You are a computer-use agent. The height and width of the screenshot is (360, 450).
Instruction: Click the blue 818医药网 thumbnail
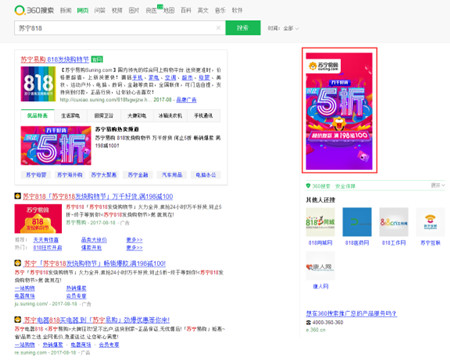click(357, 222)
